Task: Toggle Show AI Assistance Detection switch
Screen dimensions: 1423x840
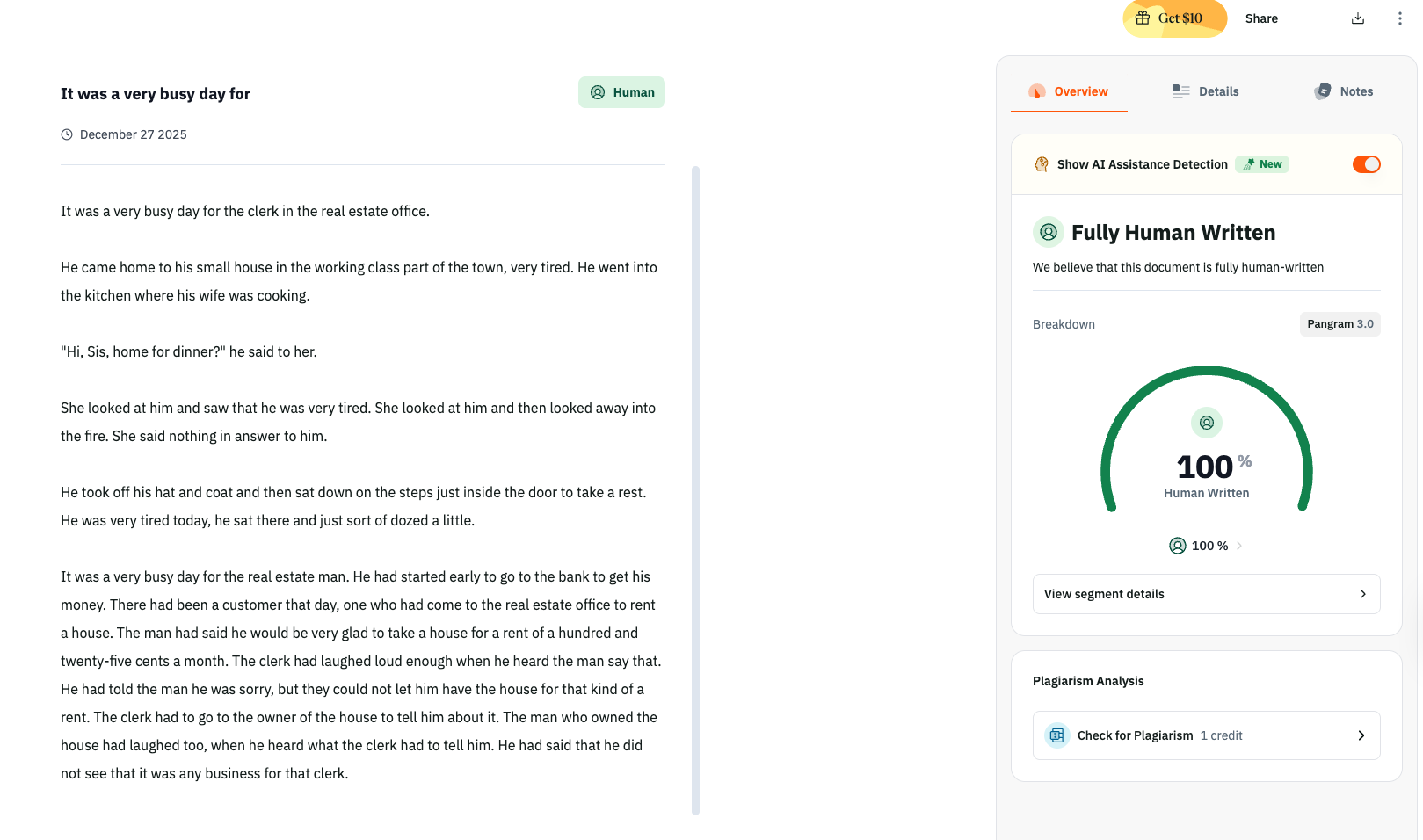Action: tap(1366, 164)
